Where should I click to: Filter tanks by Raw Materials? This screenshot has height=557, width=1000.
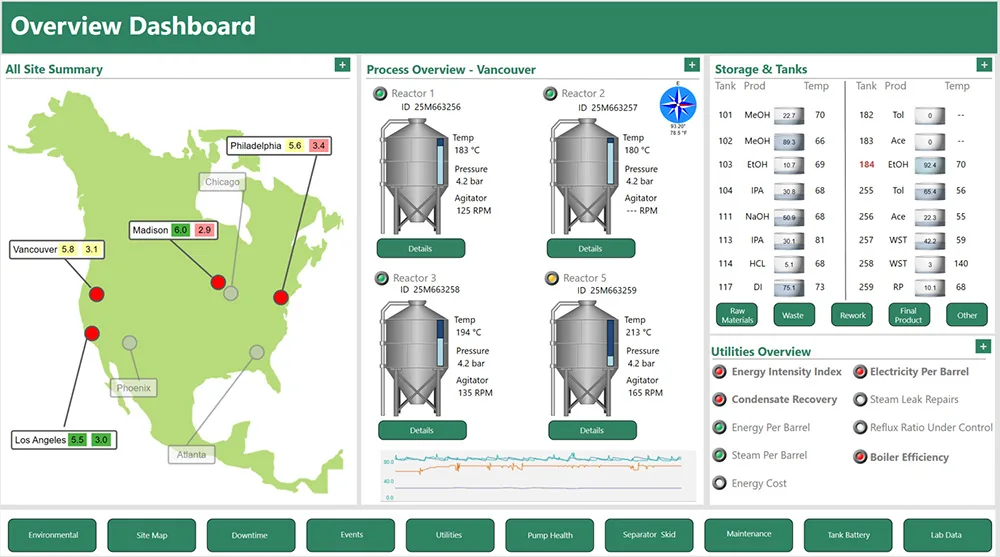[x=737, y=315]
